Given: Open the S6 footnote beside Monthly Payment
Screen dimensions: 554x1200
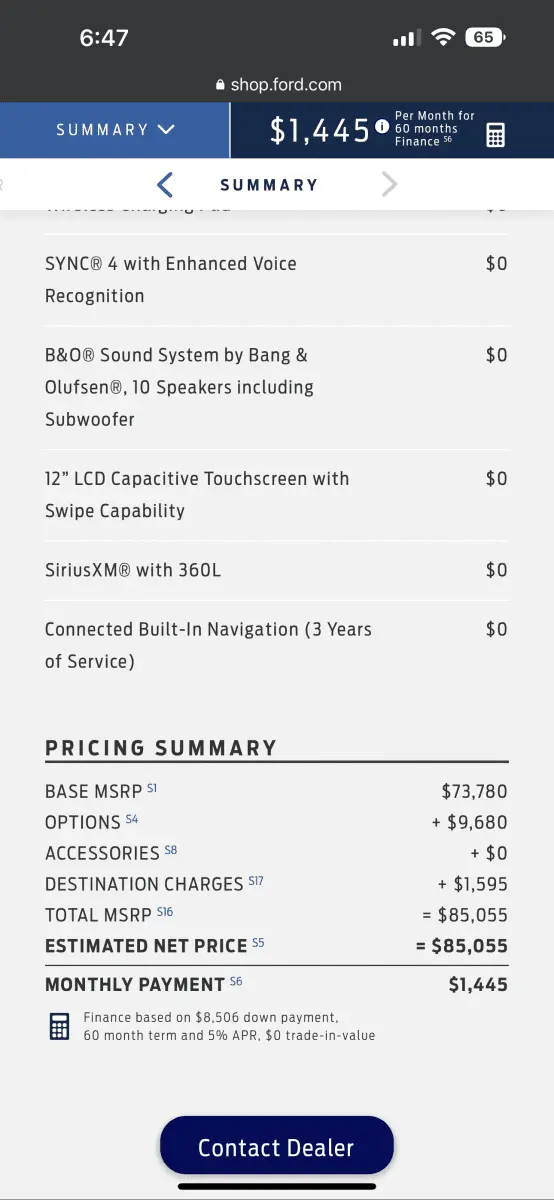Looking at the screenshot, I should [236, 981].
